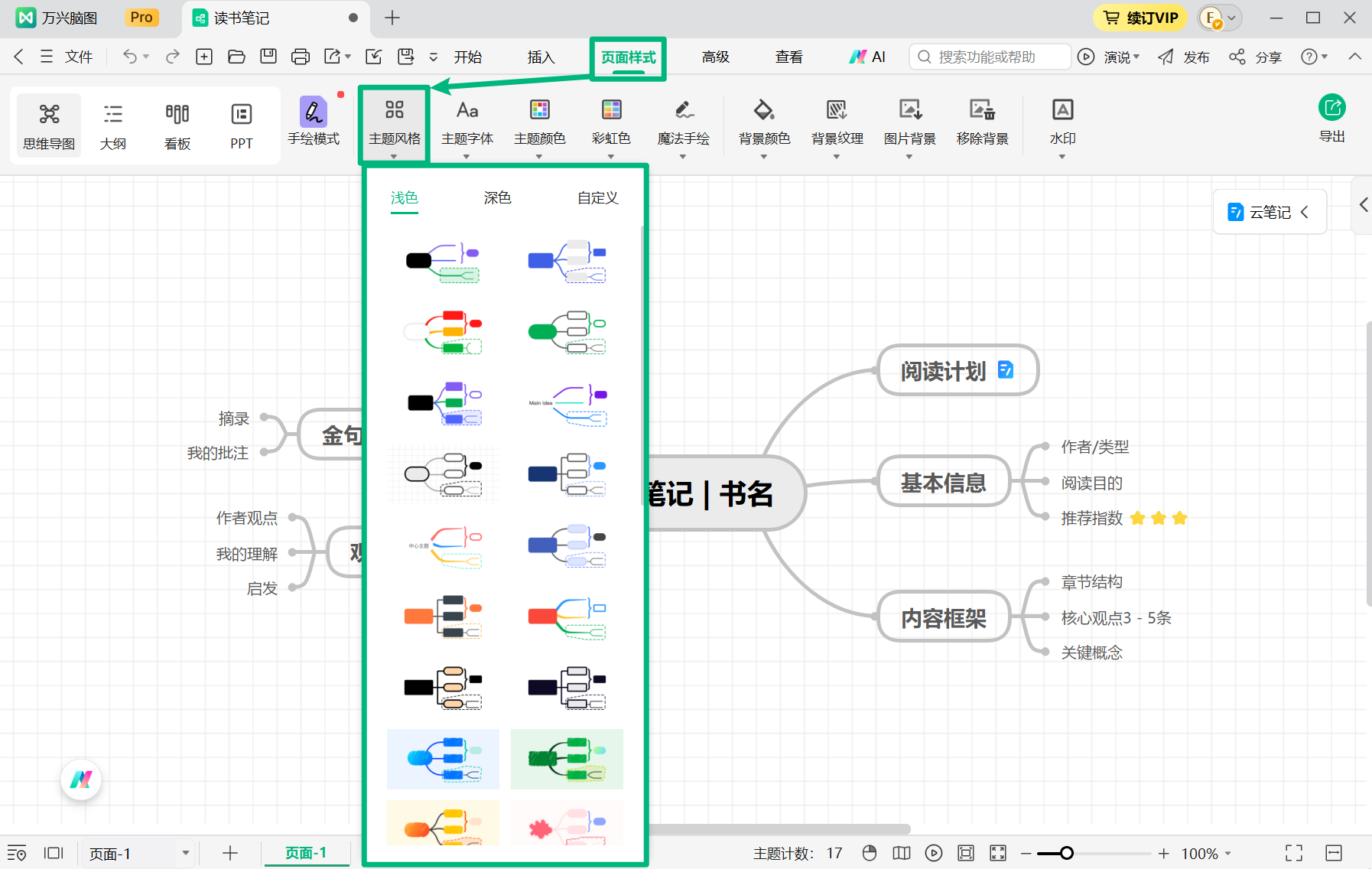The height and width of the screenshot is (869, 1372).
Task: Select the 页面样式 page style tab
Action: pyautogui.click(x=628, y=58)
